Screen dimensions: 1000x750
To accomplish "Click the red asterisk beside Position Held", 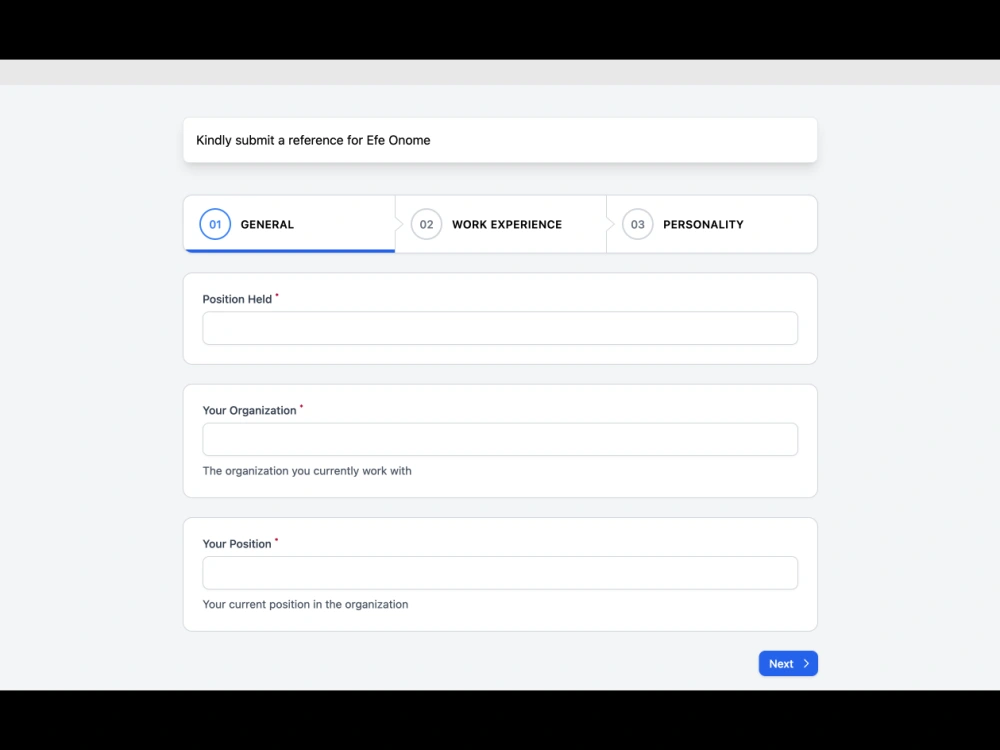I will [x=276, y=294].
